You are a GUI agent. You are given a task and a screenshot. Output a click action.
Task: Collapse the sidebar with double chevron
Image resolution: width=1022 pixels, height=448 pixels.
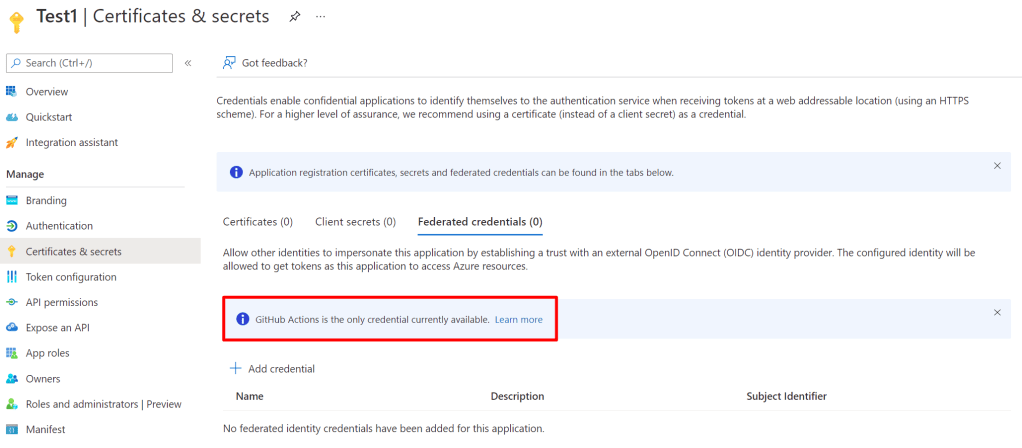(188, 63)
